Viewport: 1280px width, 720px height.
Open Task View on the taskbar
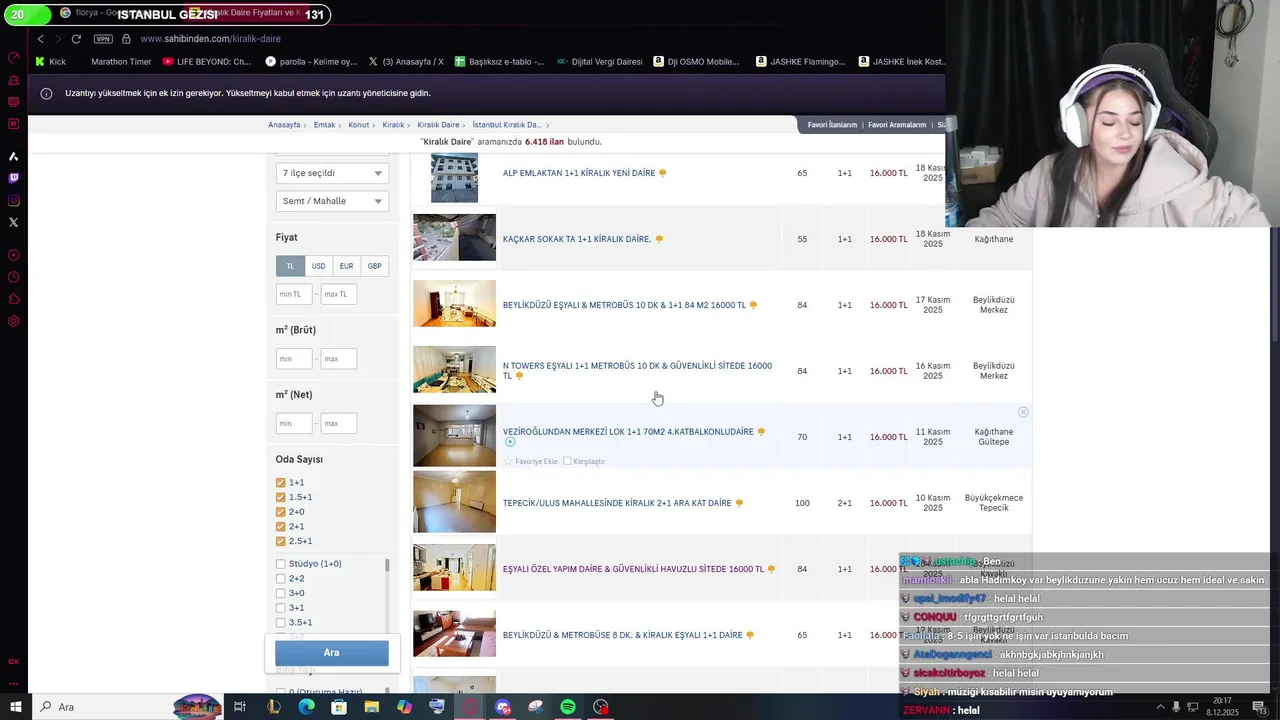(x=240, y=707)
